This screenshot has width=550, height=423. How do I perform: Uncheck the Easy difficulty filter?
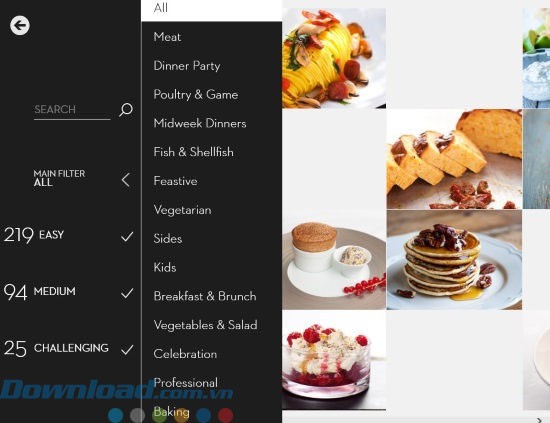click(127, 236)
